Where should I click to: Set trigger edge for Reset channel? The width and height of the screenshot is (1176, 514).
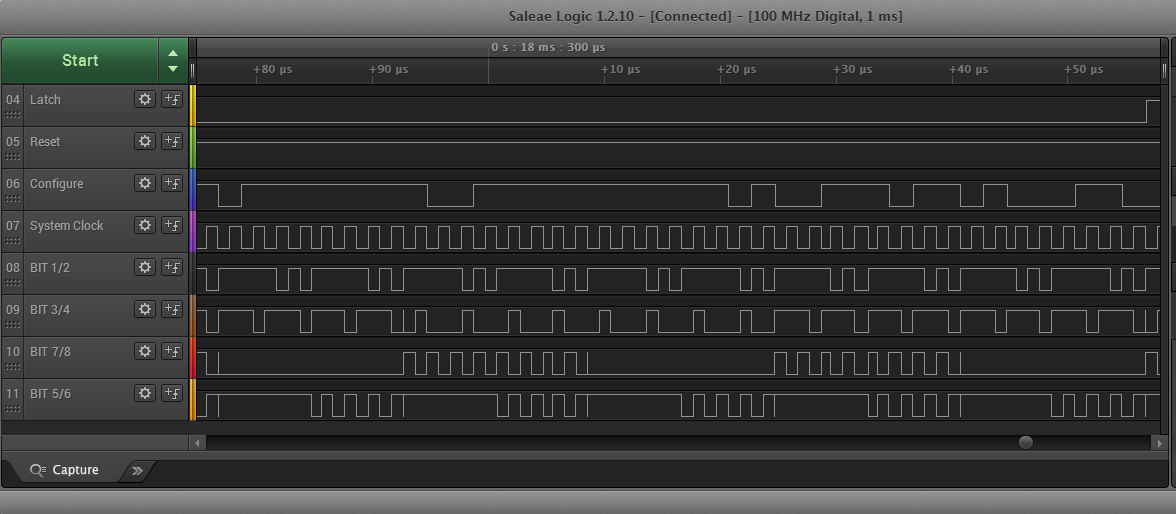pos(172,141)
